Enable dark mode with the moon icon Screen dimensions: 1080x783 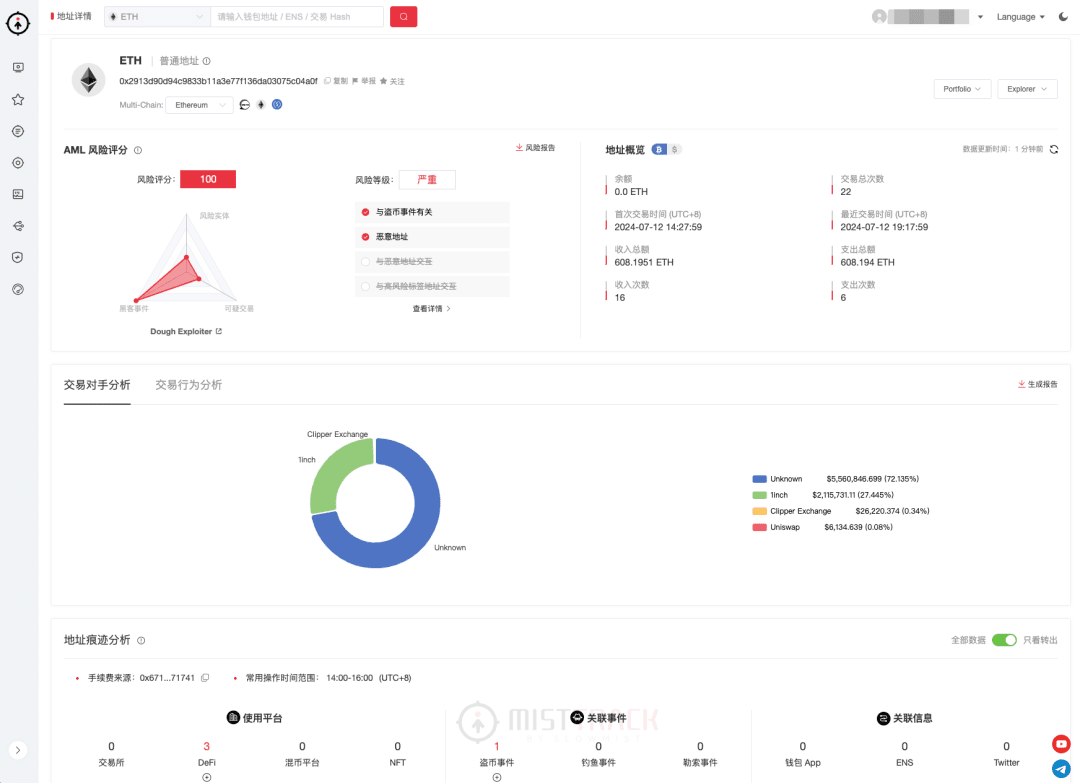[x=1063, y=16]
